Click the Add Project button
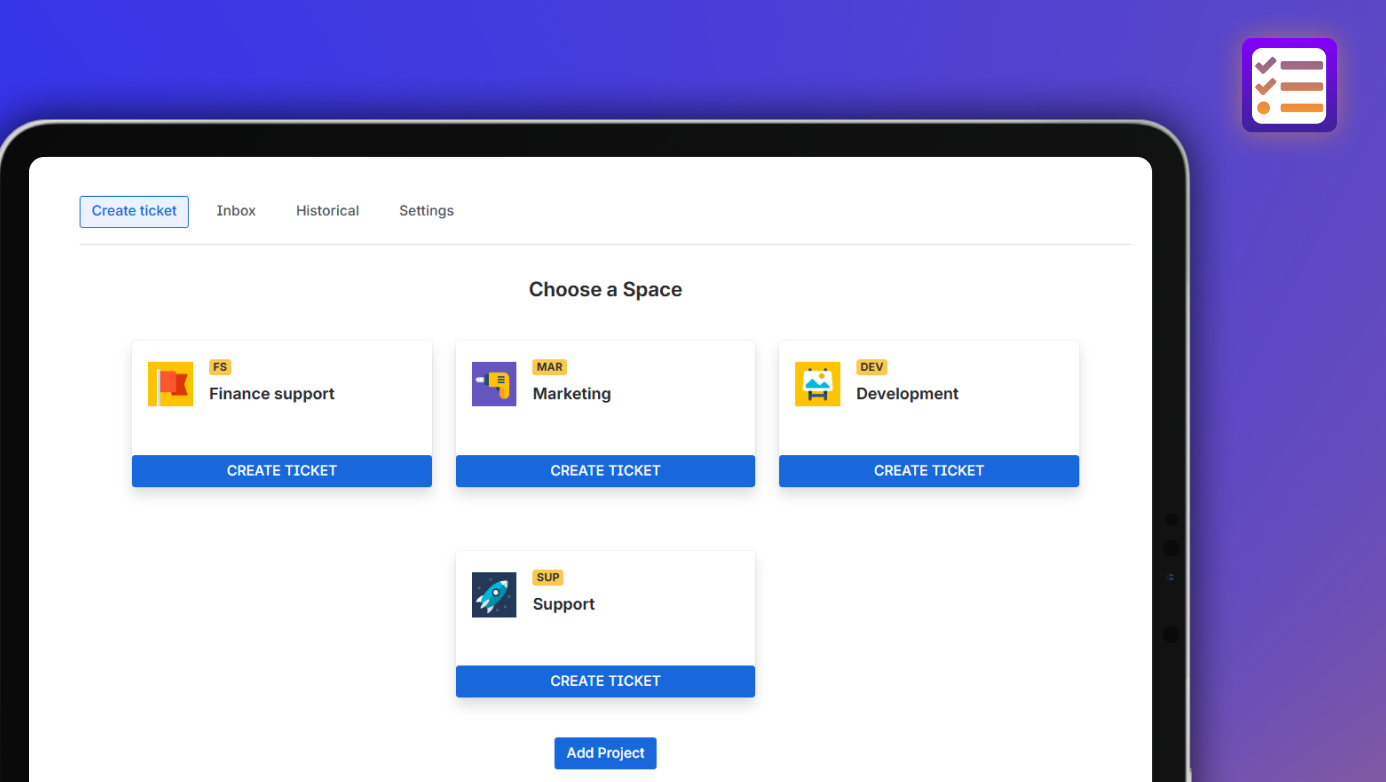 pyautogui.click(x=605, y=753)
